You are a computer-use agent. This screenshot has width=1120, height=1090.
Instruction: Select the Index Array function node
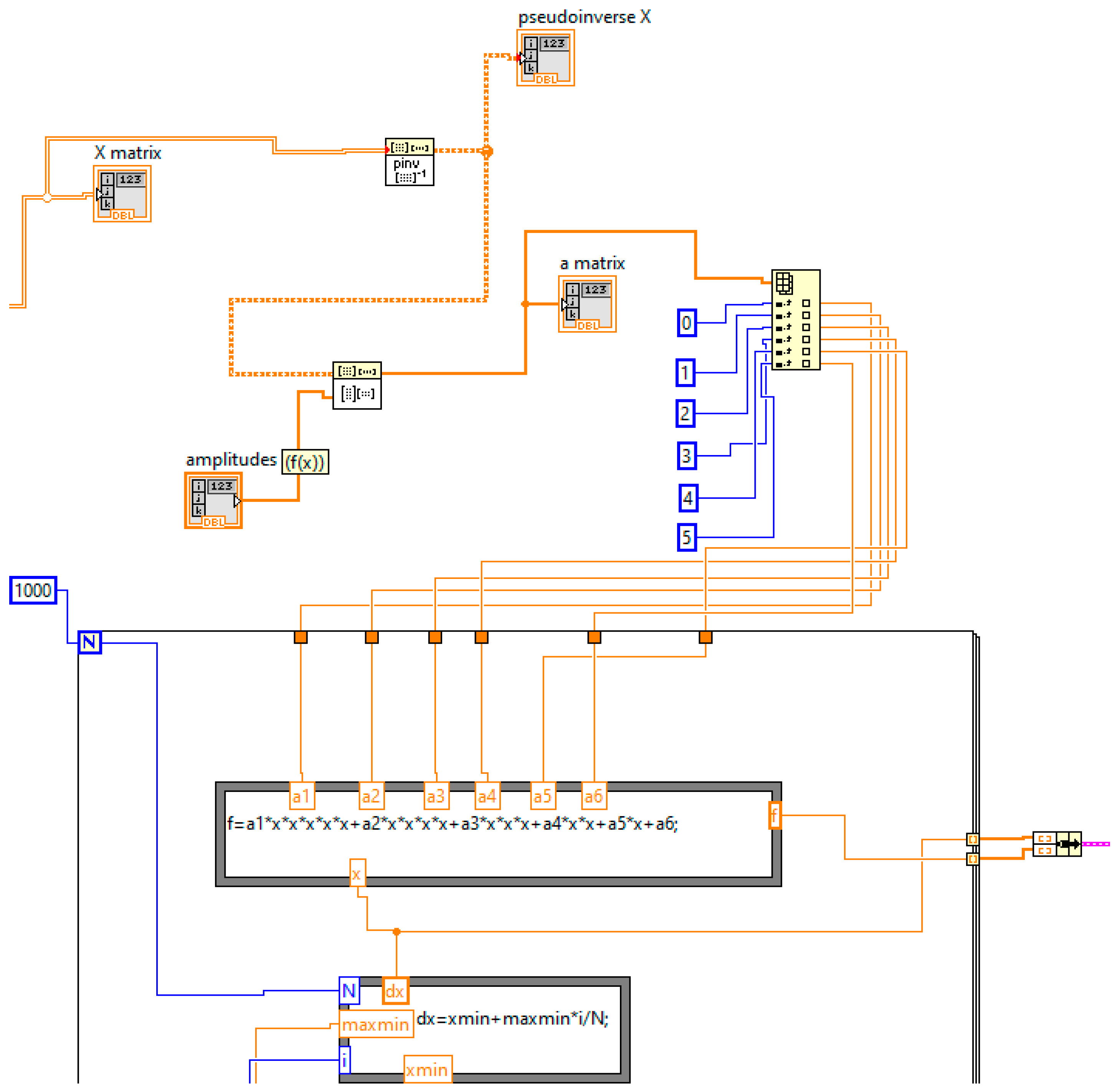point(795,320)
